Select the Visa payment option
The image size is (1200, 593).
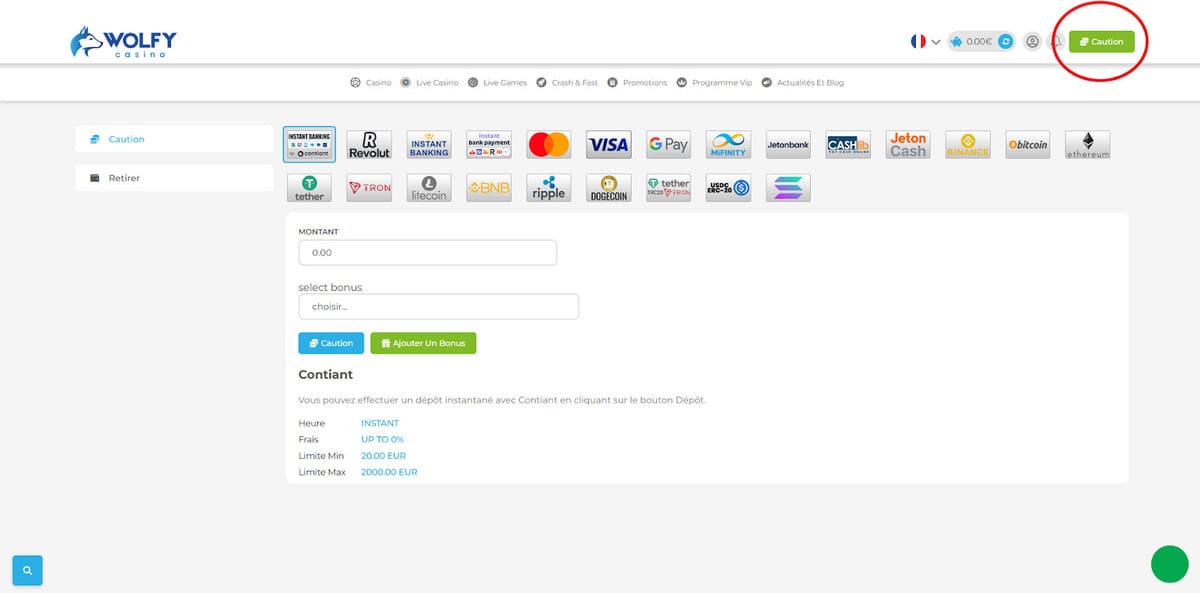(608, 145)
